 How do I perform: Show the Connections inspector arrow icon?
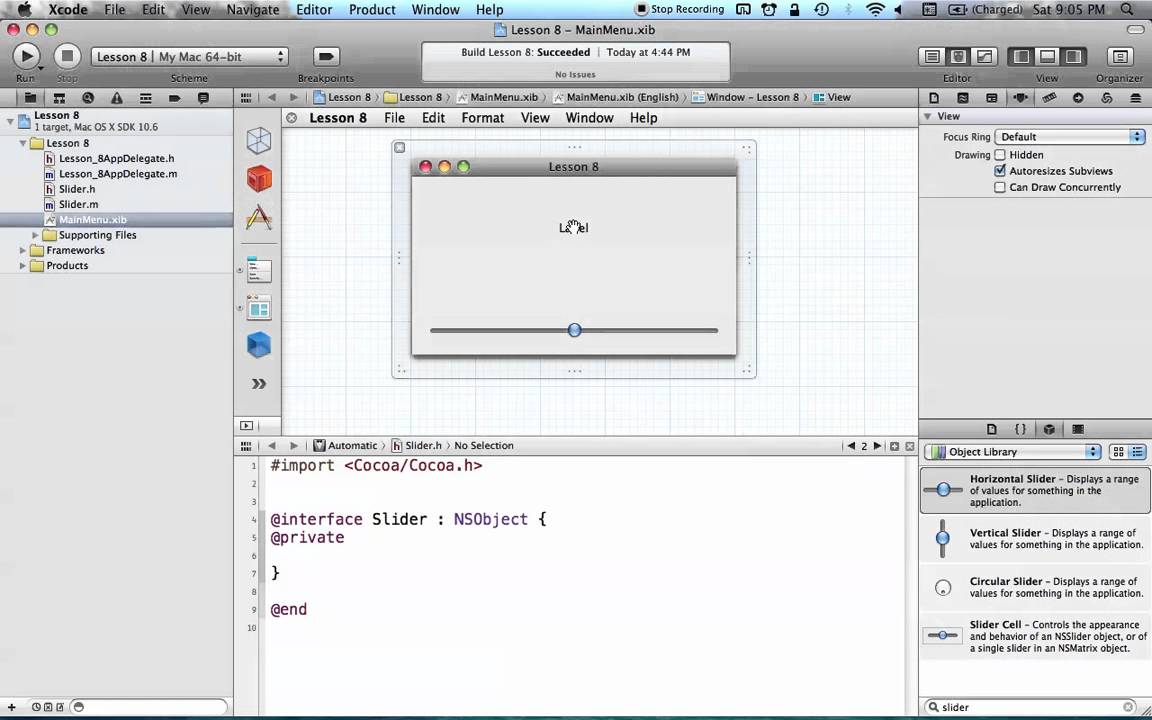pyautogui.click(x=1078, y=98)
